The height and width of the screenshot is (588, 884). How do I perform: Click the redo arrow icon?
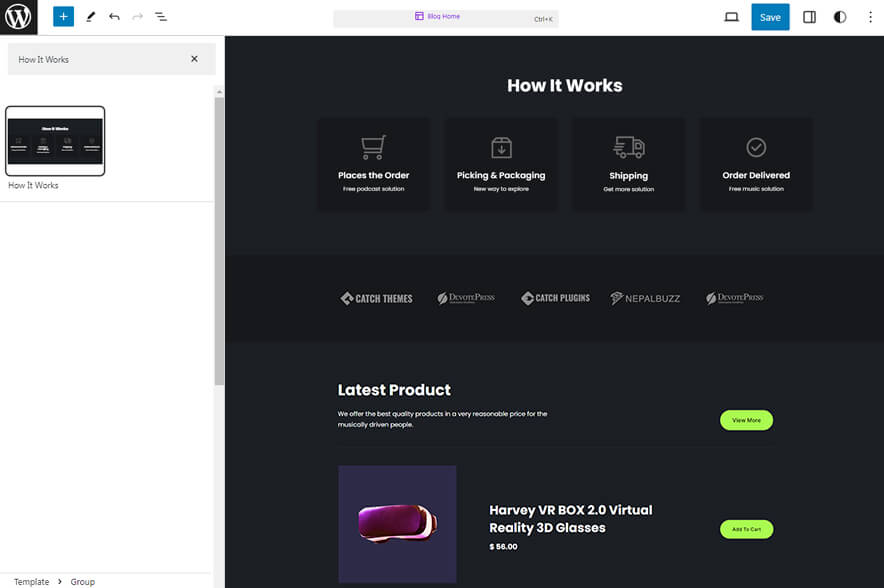pos(136,16)
